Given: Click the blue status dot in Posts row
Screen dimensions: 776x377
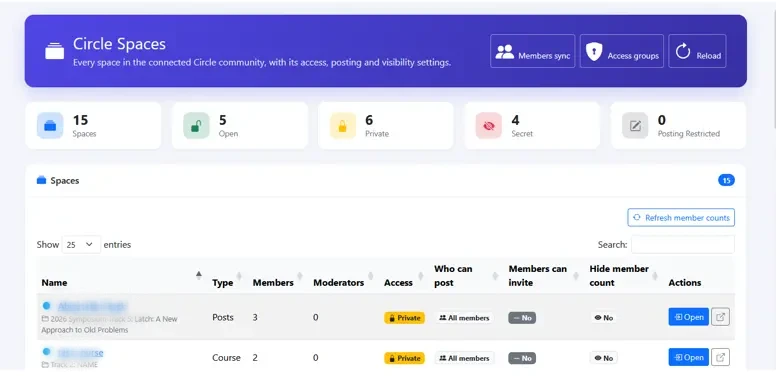Looking at the screenshot, I should click(x=47, y=306).
